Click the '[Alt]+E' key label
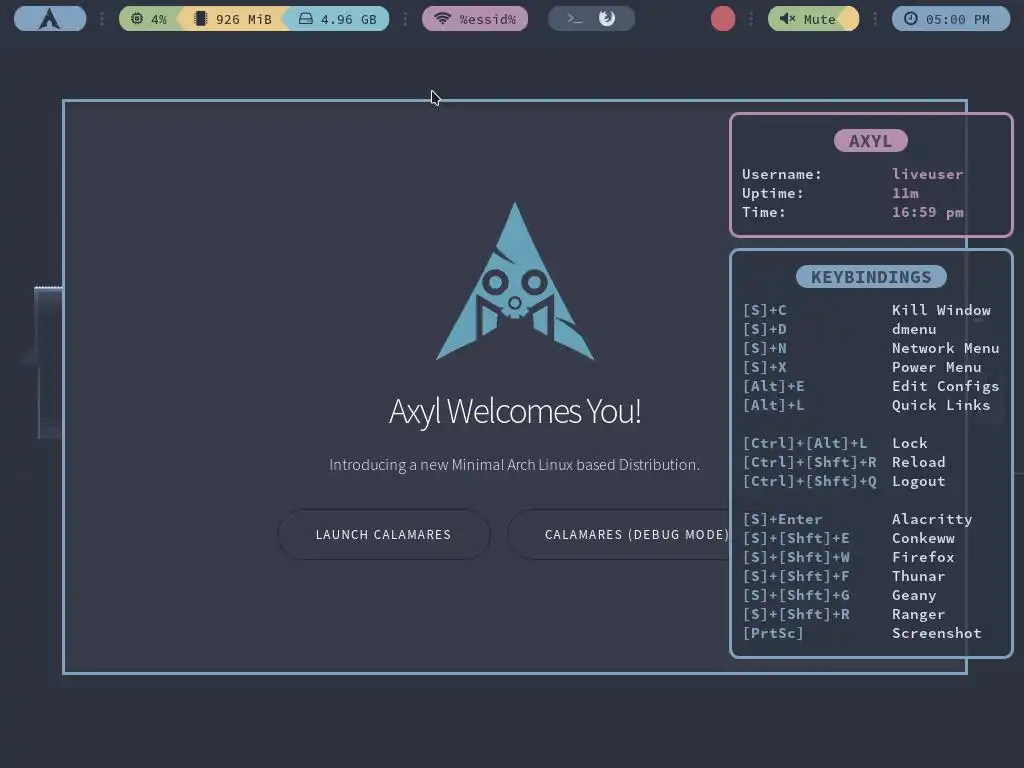 click(x=773, y=386)
